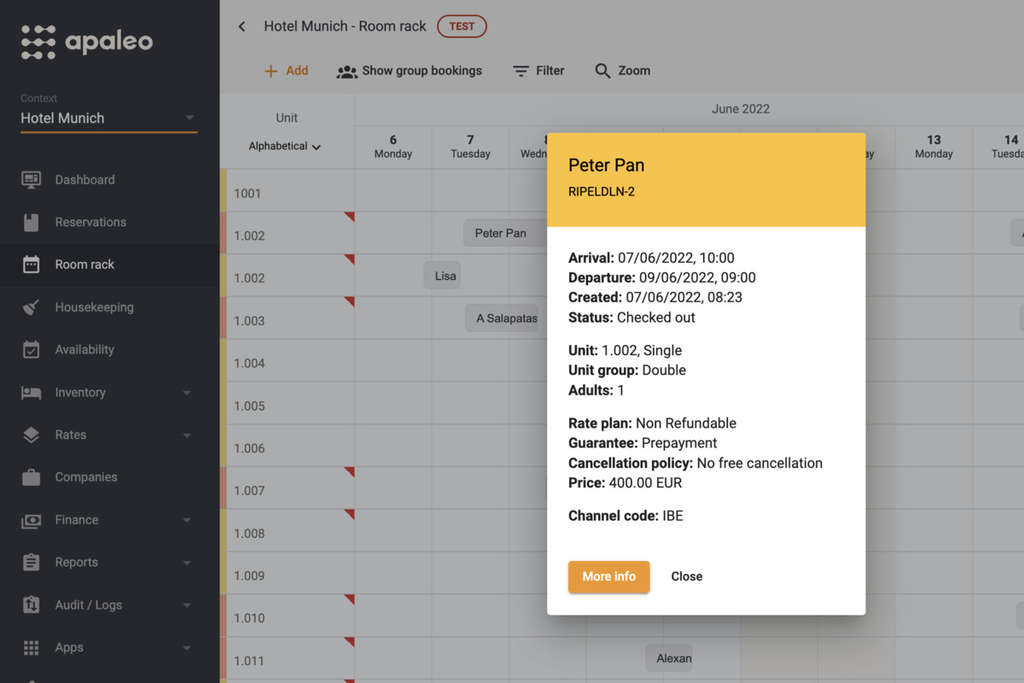Open the Zoom magnifier tool

(622, 71)
